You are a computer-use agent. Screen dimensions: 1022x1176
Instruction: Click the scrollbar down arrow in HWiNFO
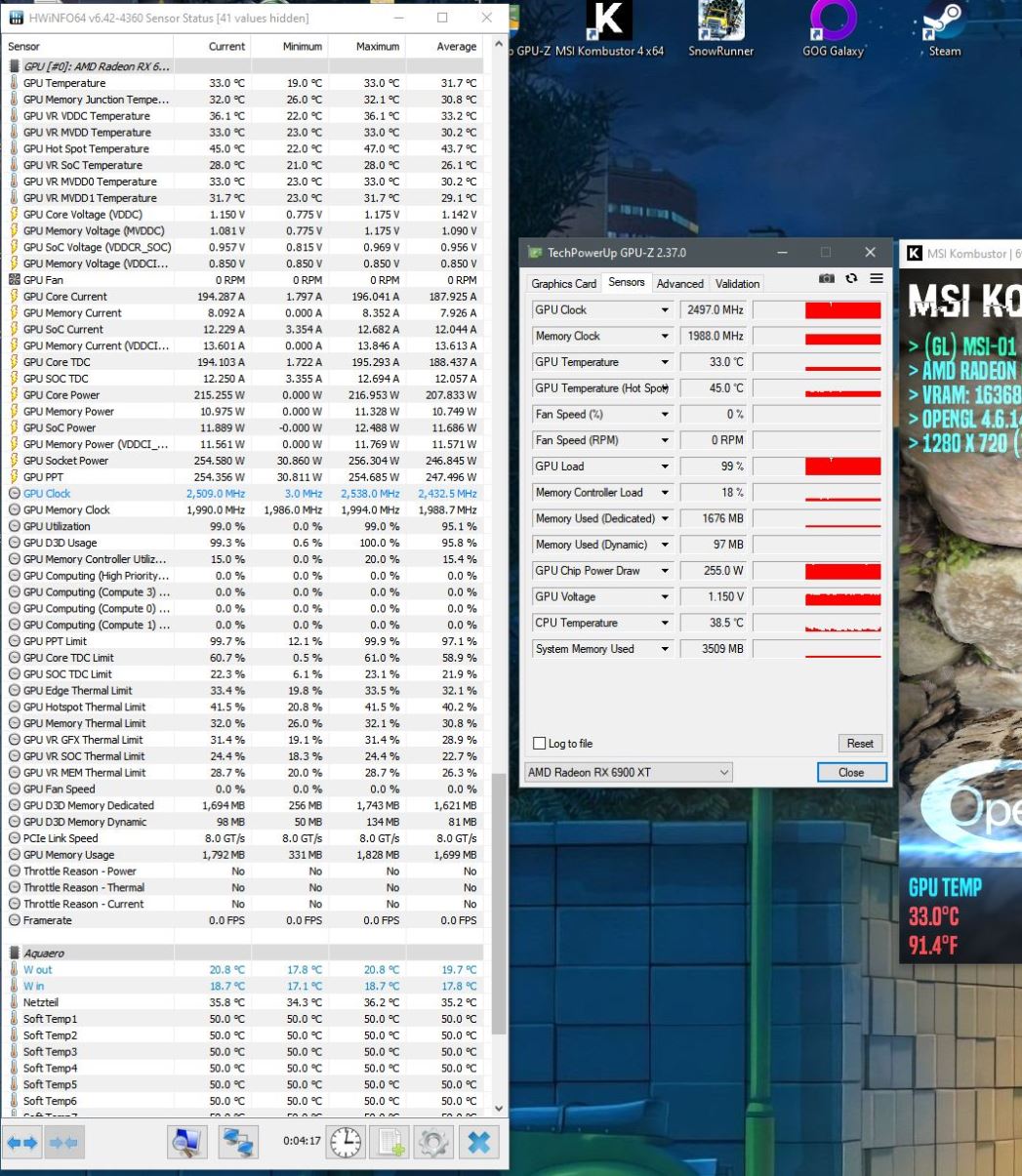[501, 1109]
